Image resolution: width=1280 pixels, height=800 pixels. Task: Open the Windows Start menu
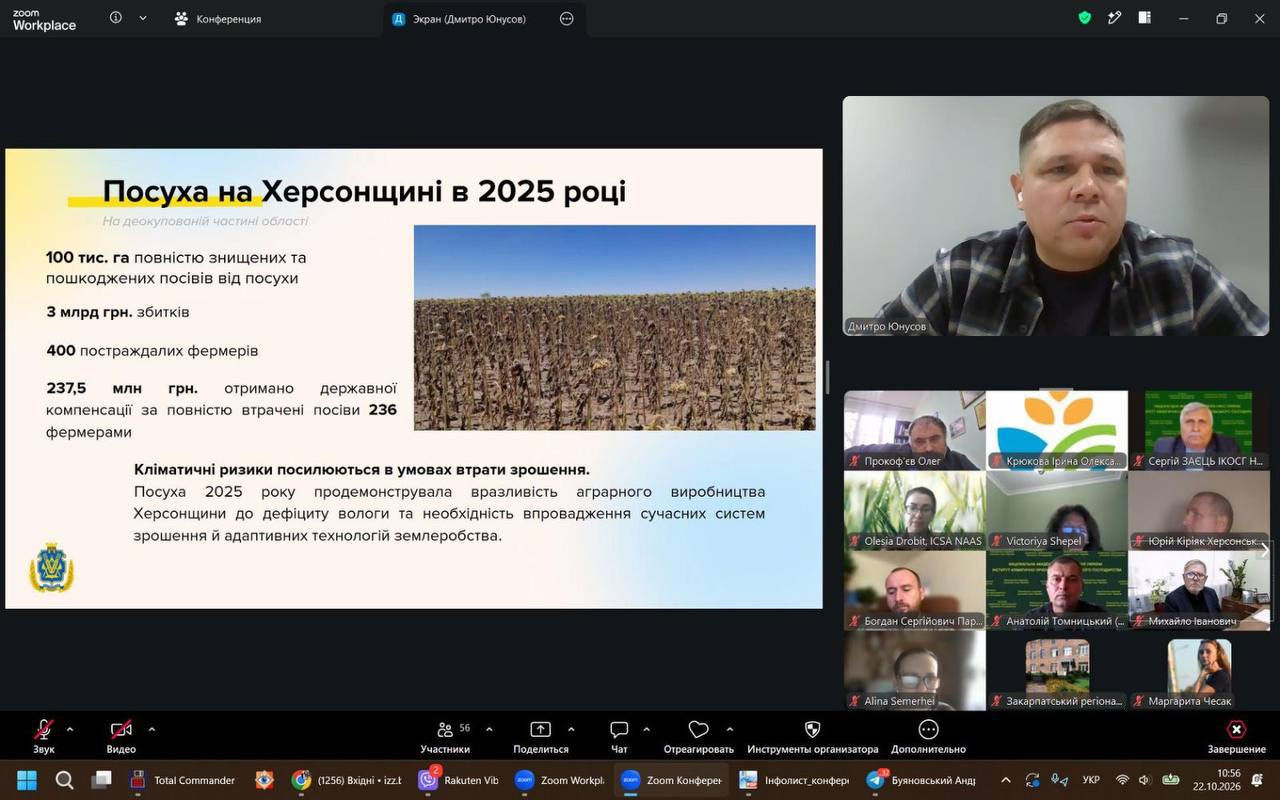point(27,780)
